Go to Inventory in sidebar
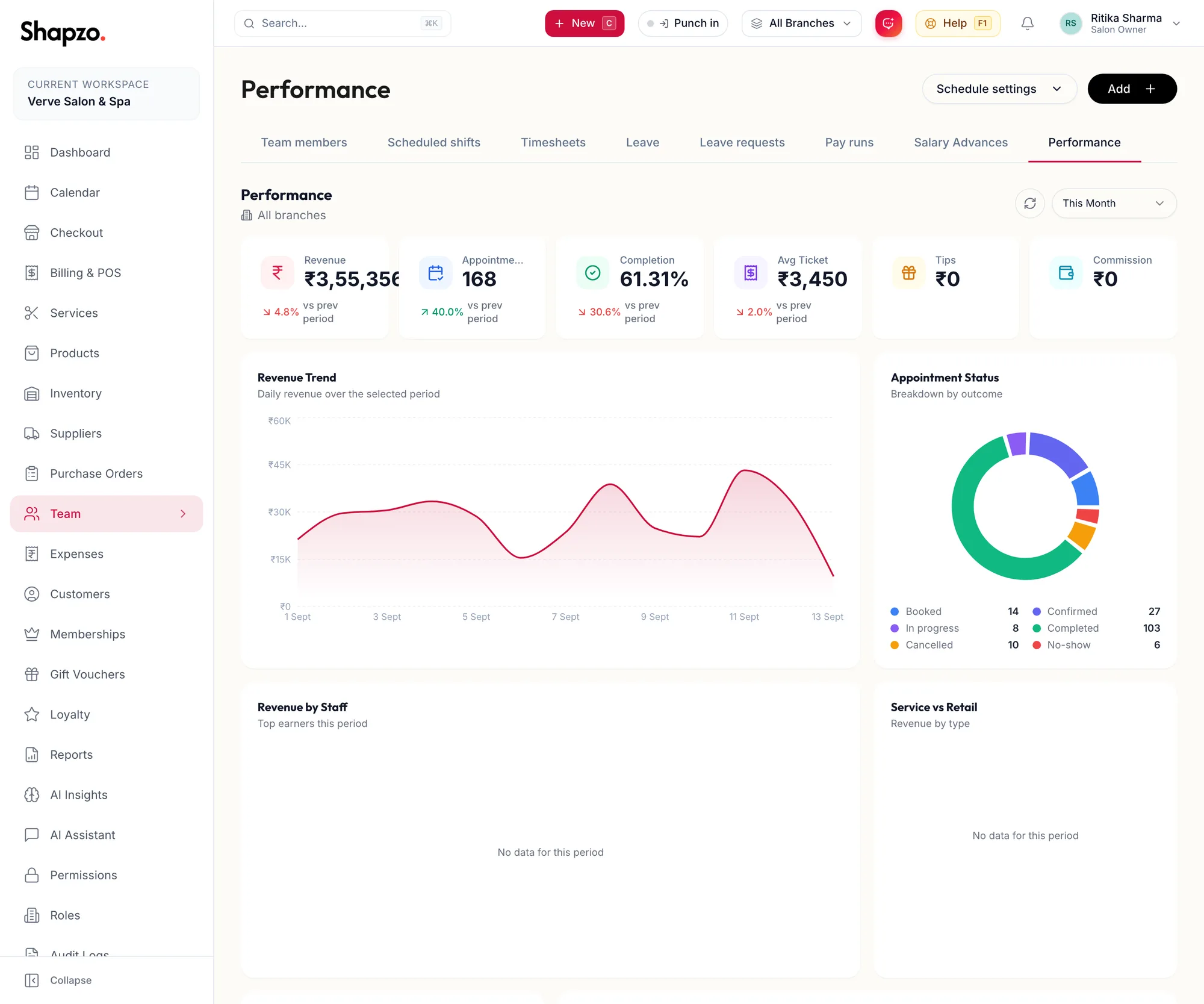Screen dimensions: 1204x1004 click(107, 393)
